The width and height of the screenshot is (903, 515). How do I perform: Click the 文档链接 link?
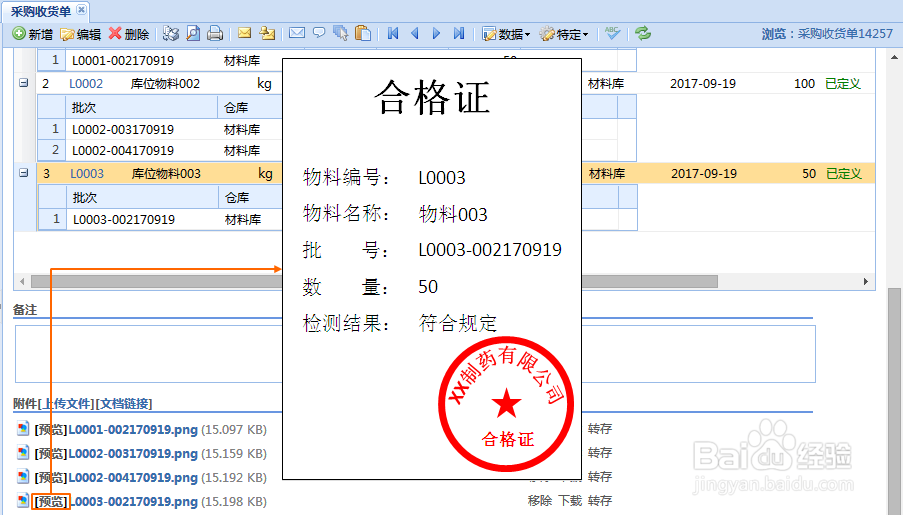click(x=125, y=404)
